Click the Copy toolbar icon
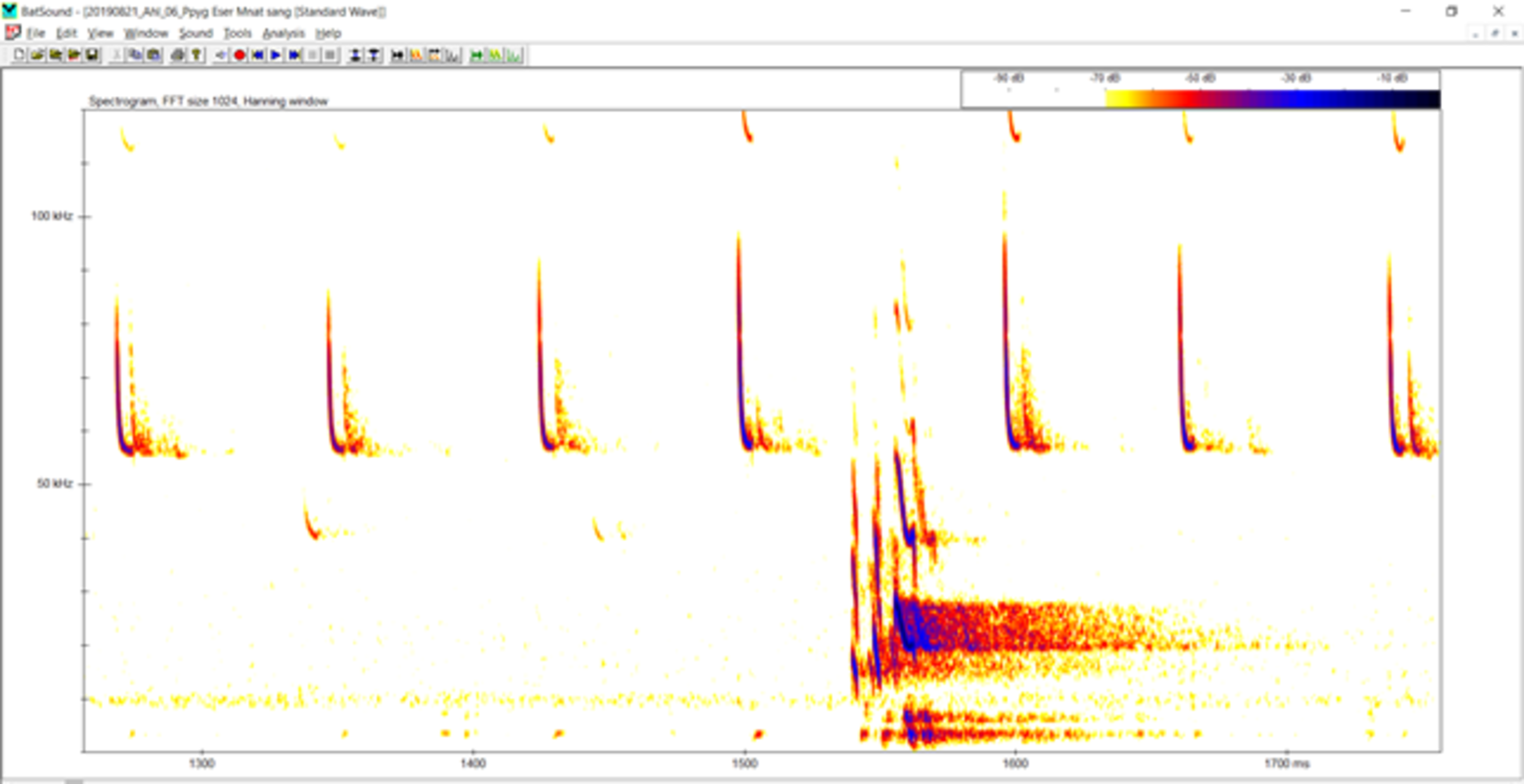 pyautogui.click(x=135, y=55)
